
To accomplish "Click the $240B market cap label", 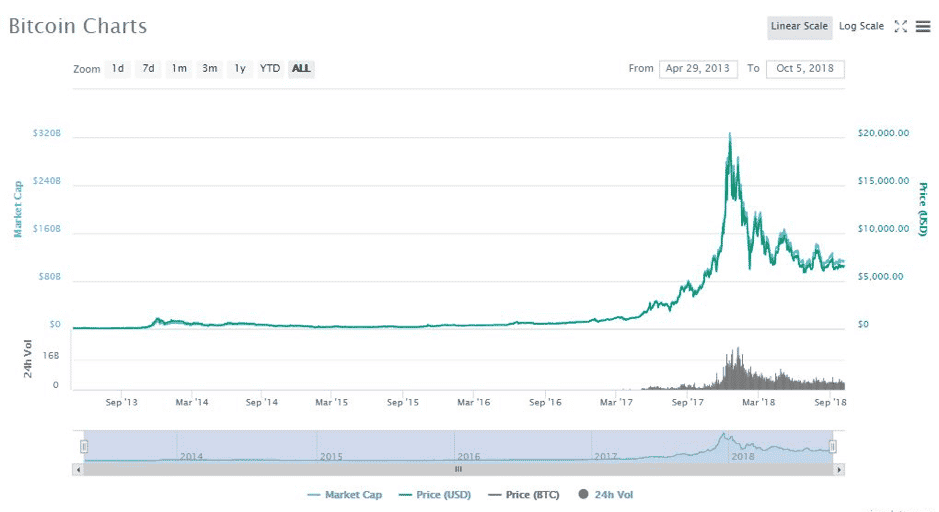I will tap(47, 181).
